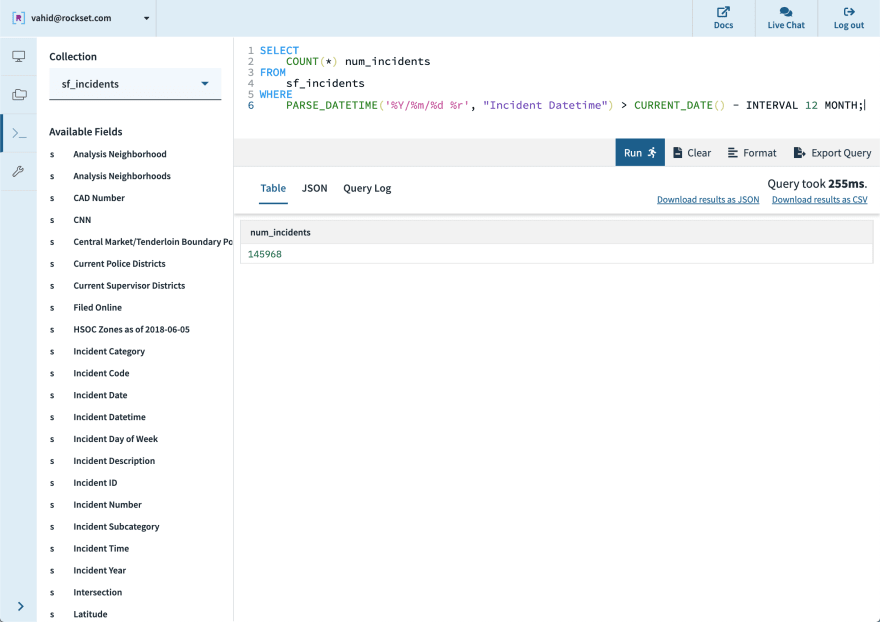Image resolution: width=880 pixels, height=622 pixels.
Task: Switch to the JSON results tab
Action: coord(314,188)
